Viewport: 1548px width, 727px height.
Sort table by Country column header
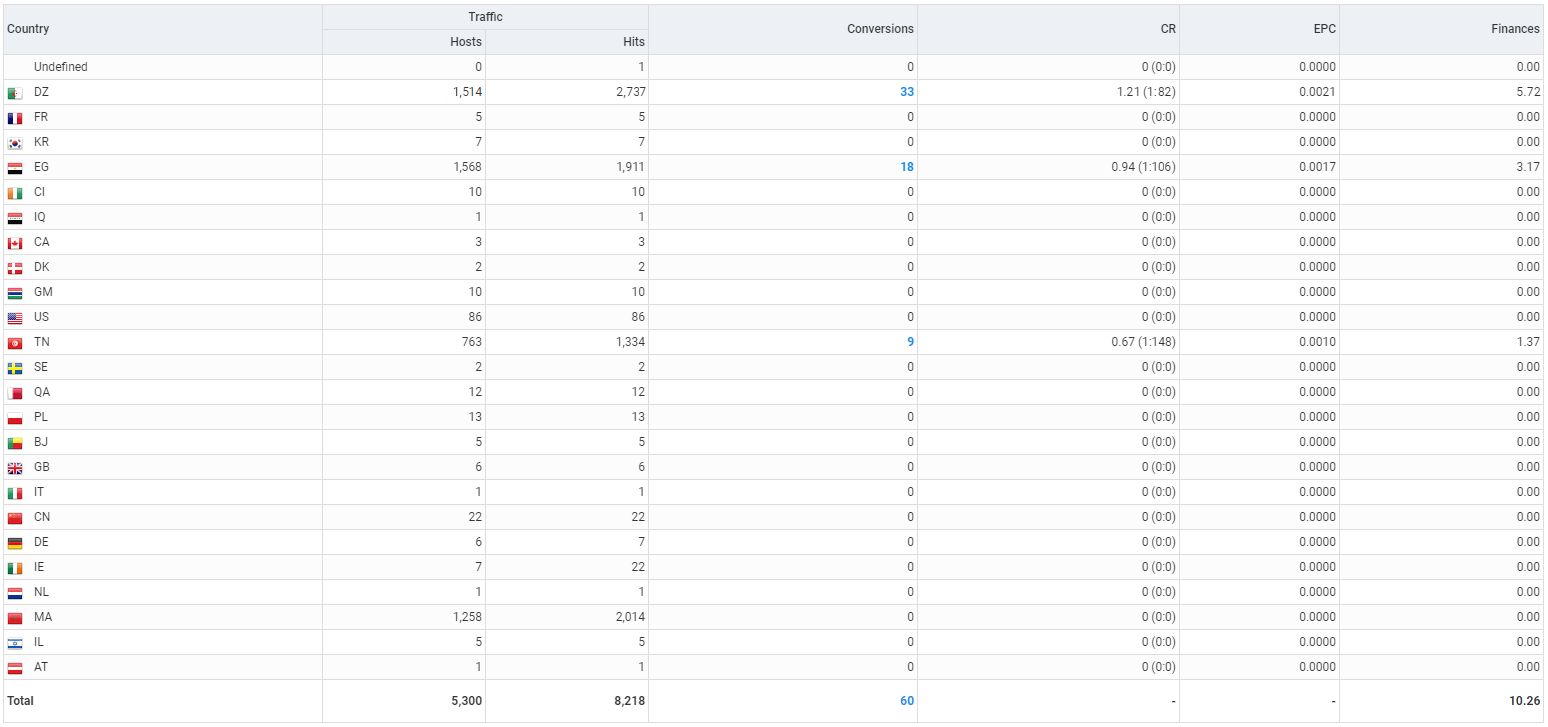click(28, 29)
